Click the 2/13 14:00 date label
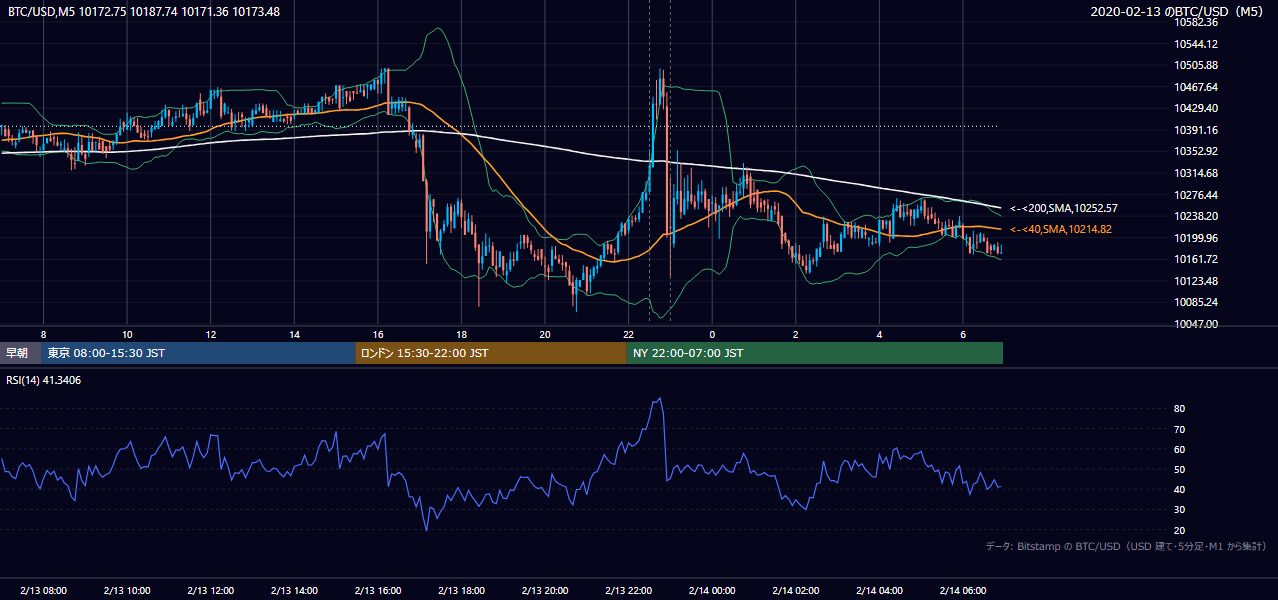The height and width of the screenshot is (600, 1278). [x=293, y=591]
